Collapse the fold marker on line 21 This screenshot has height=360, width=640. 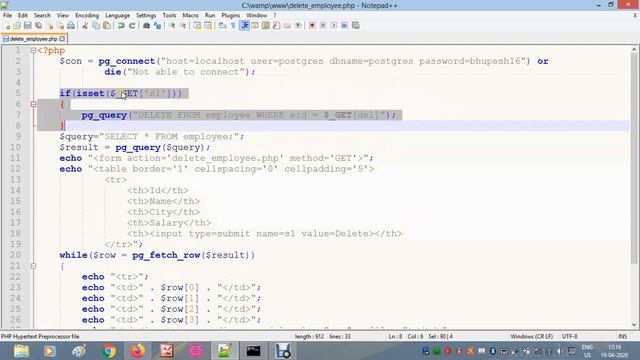point(33,266)
